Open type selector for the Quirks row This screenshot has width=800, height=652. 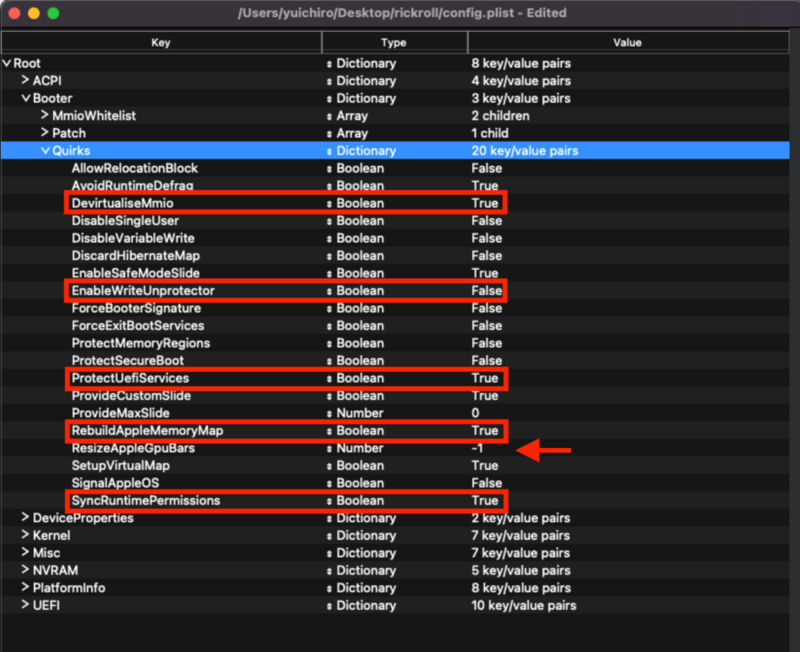coord(329,151)
